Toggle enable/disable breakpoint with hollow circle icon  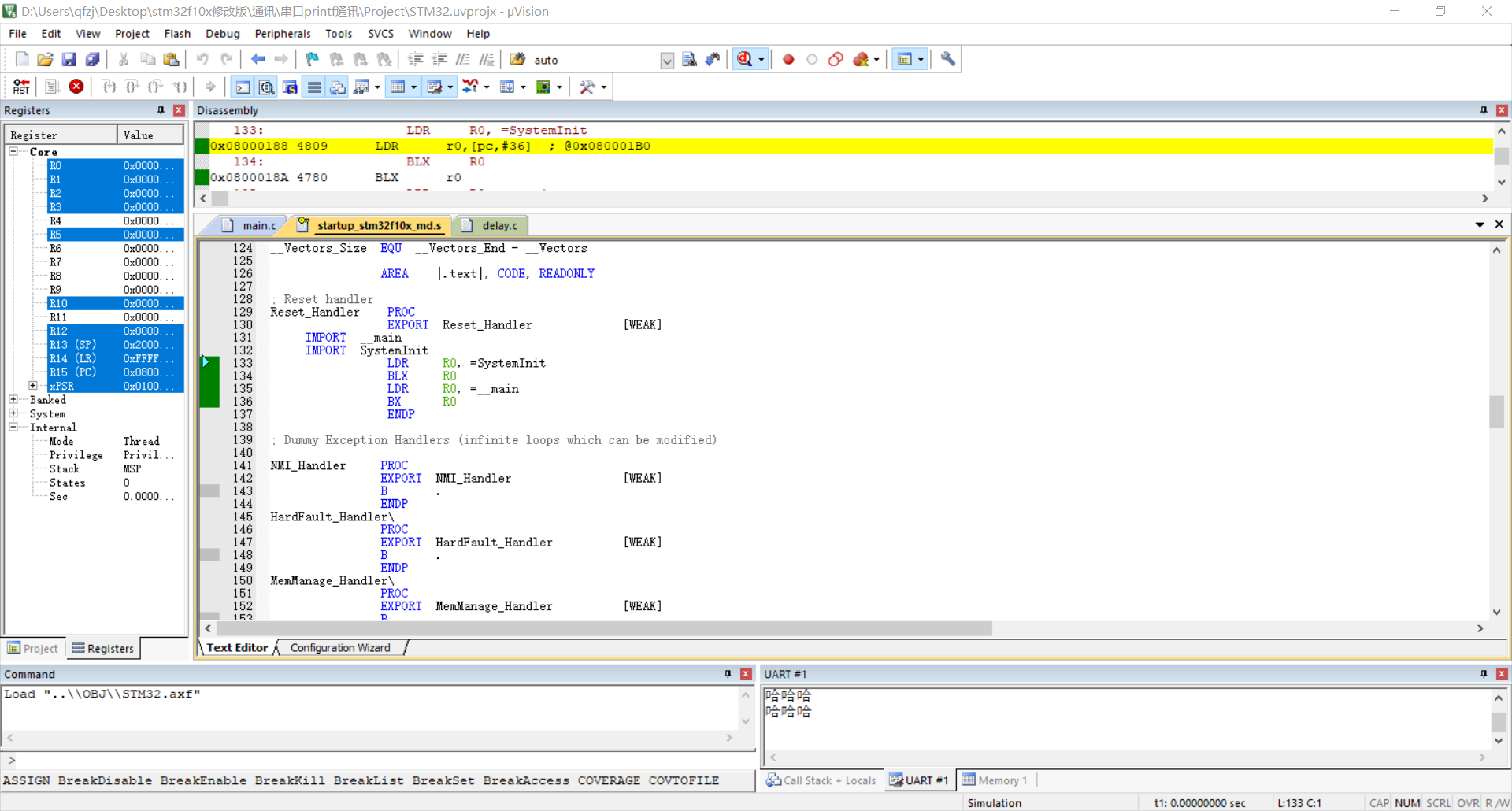coord(812,59)
